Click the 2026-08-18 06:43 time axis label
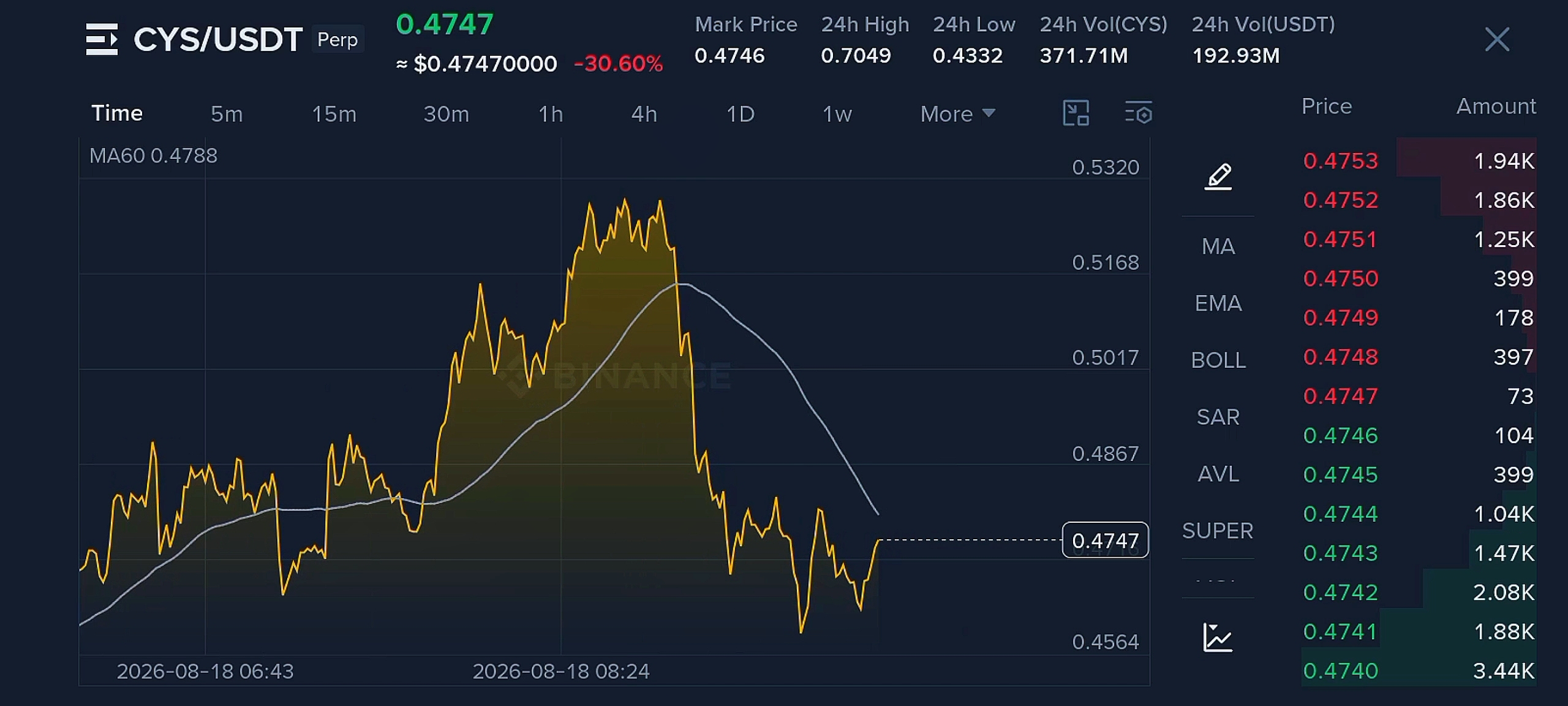 (x=205, y=672)
